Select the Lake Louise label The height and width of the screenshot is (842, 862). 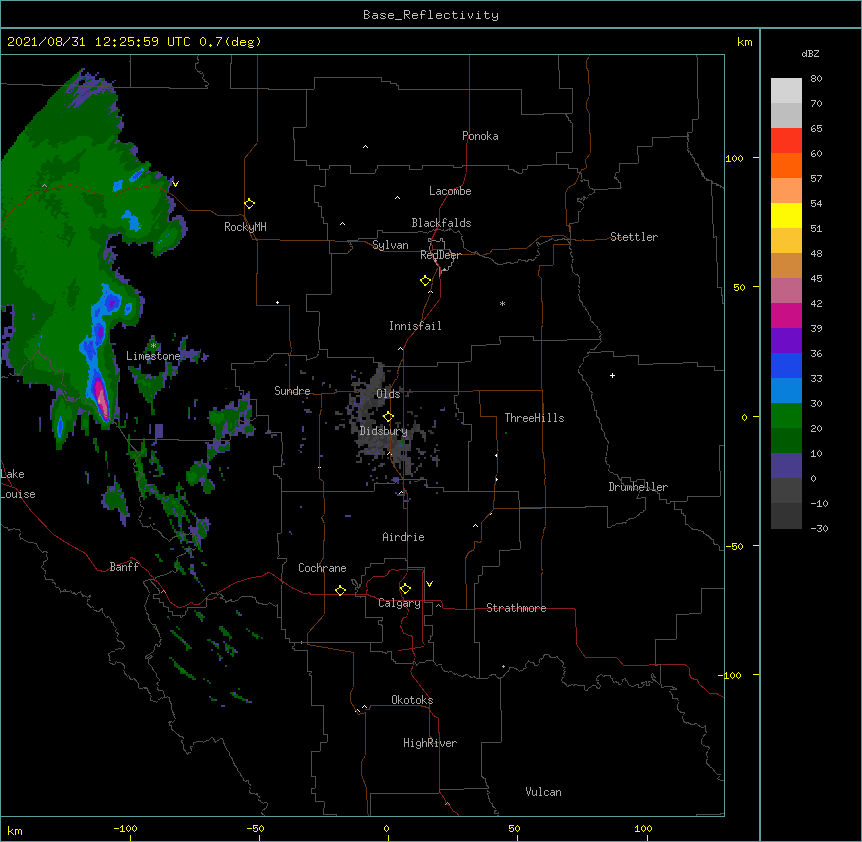pyautogui.click(x=16, y=484)
